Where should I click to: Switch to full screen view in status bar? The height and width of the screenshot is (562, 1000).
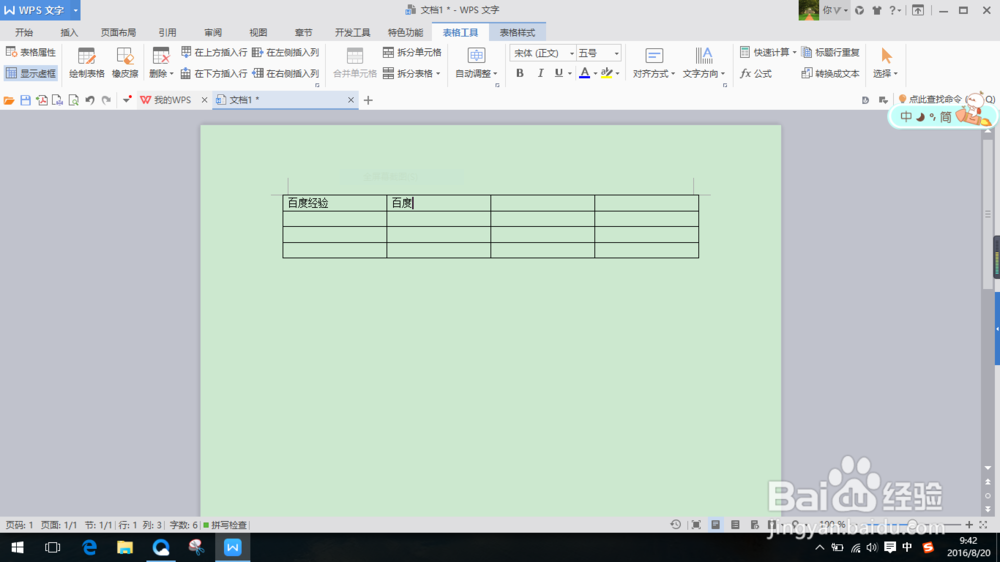click(696, 524)
